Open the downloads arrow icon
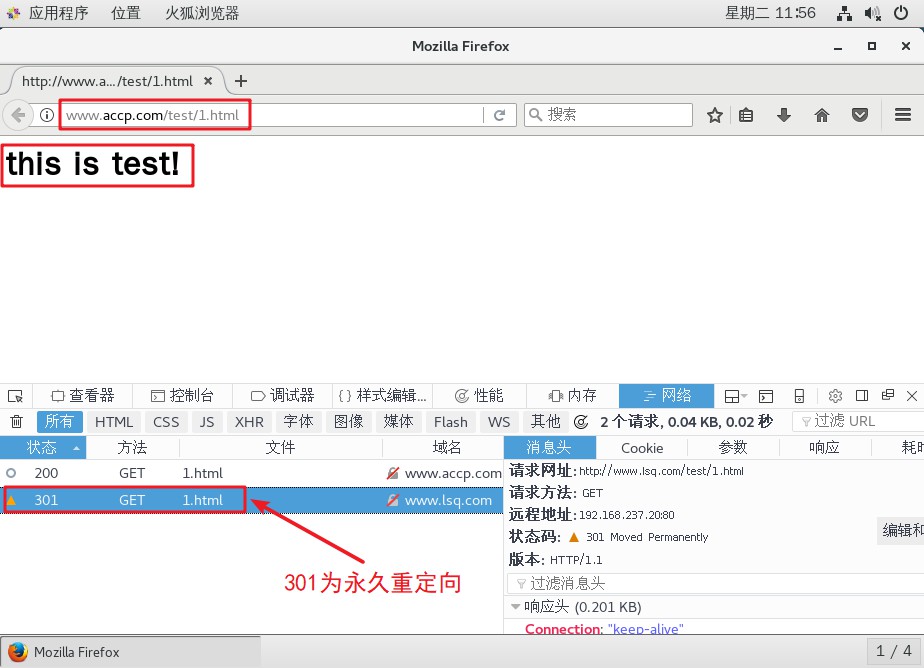The width and height of the screenshot is (924, 668). [x=784, y=115]
